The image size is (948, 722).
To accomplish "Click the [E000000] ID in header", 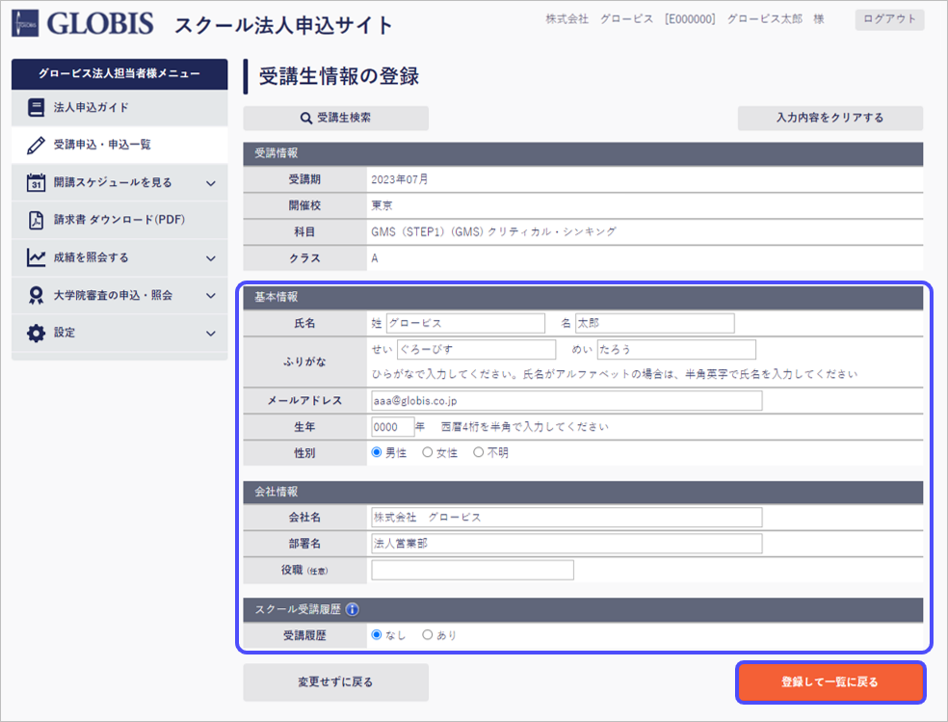I will click(690, 19).
